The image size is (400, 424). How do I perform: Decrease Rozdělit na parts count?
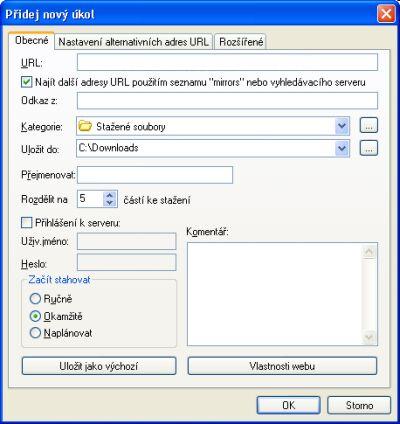[109, 202]
